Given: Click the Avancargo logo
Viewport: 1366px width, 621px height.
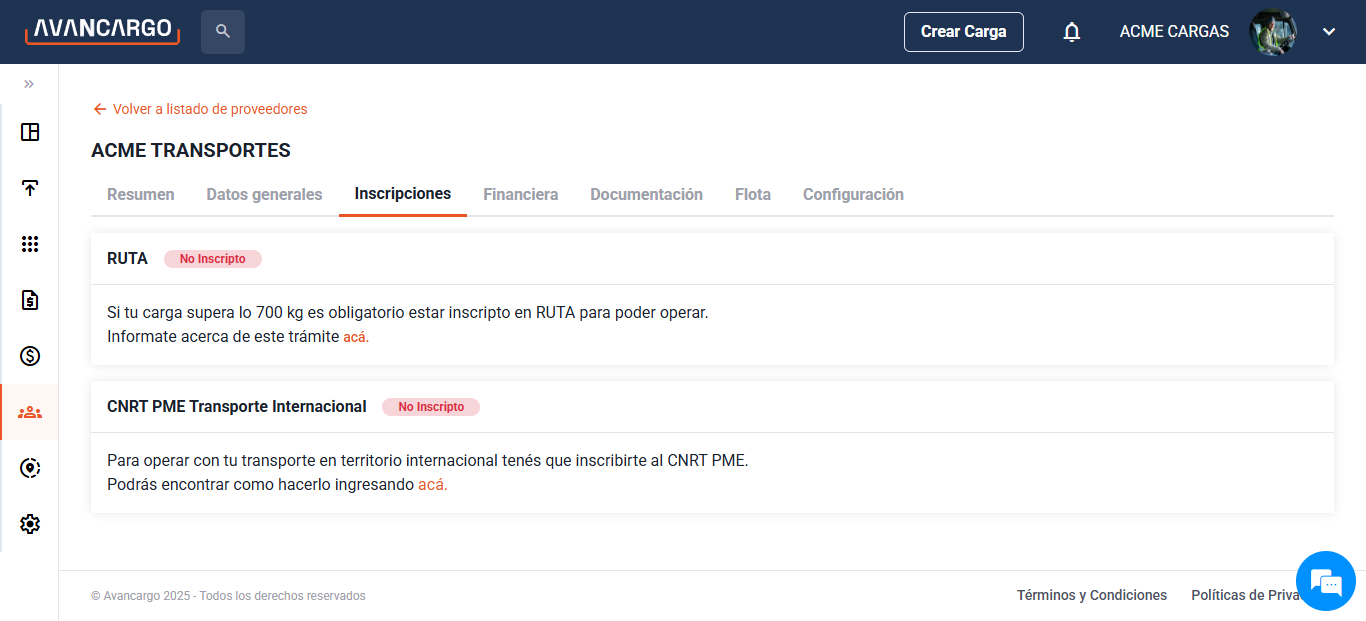Looking at the screenshot, I should 102,31.
